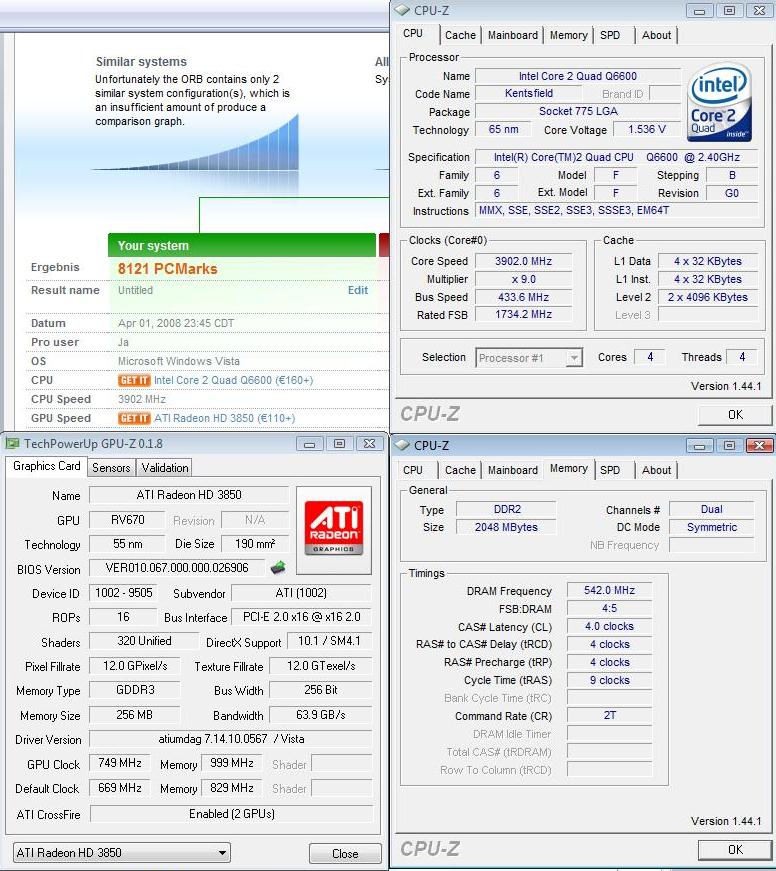
Task: Click the GET IT badge beside Intel Core 2 Quad
Action: [x=134, y=381]
